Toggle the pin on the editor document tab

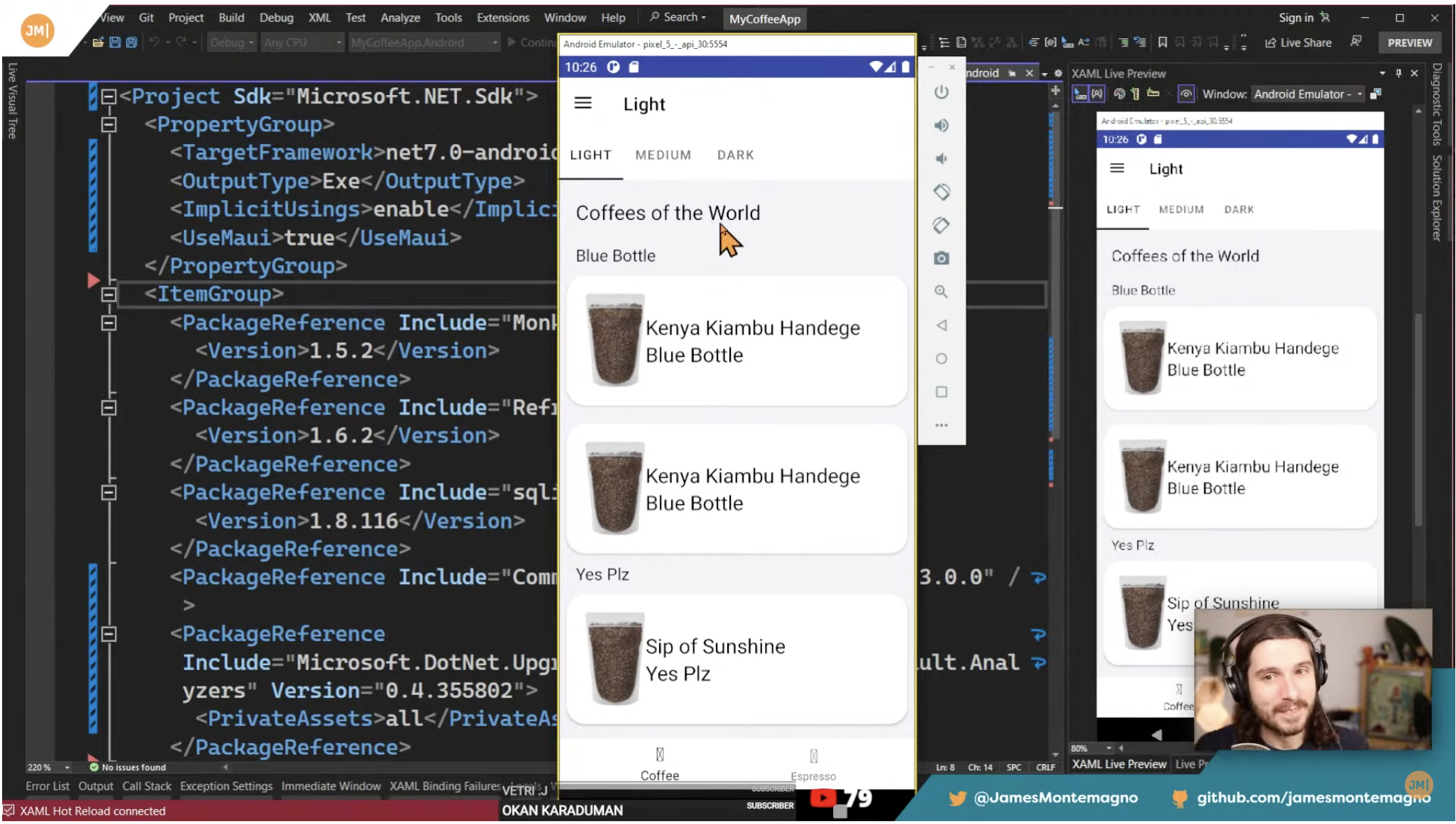(x=1013, y=73)
